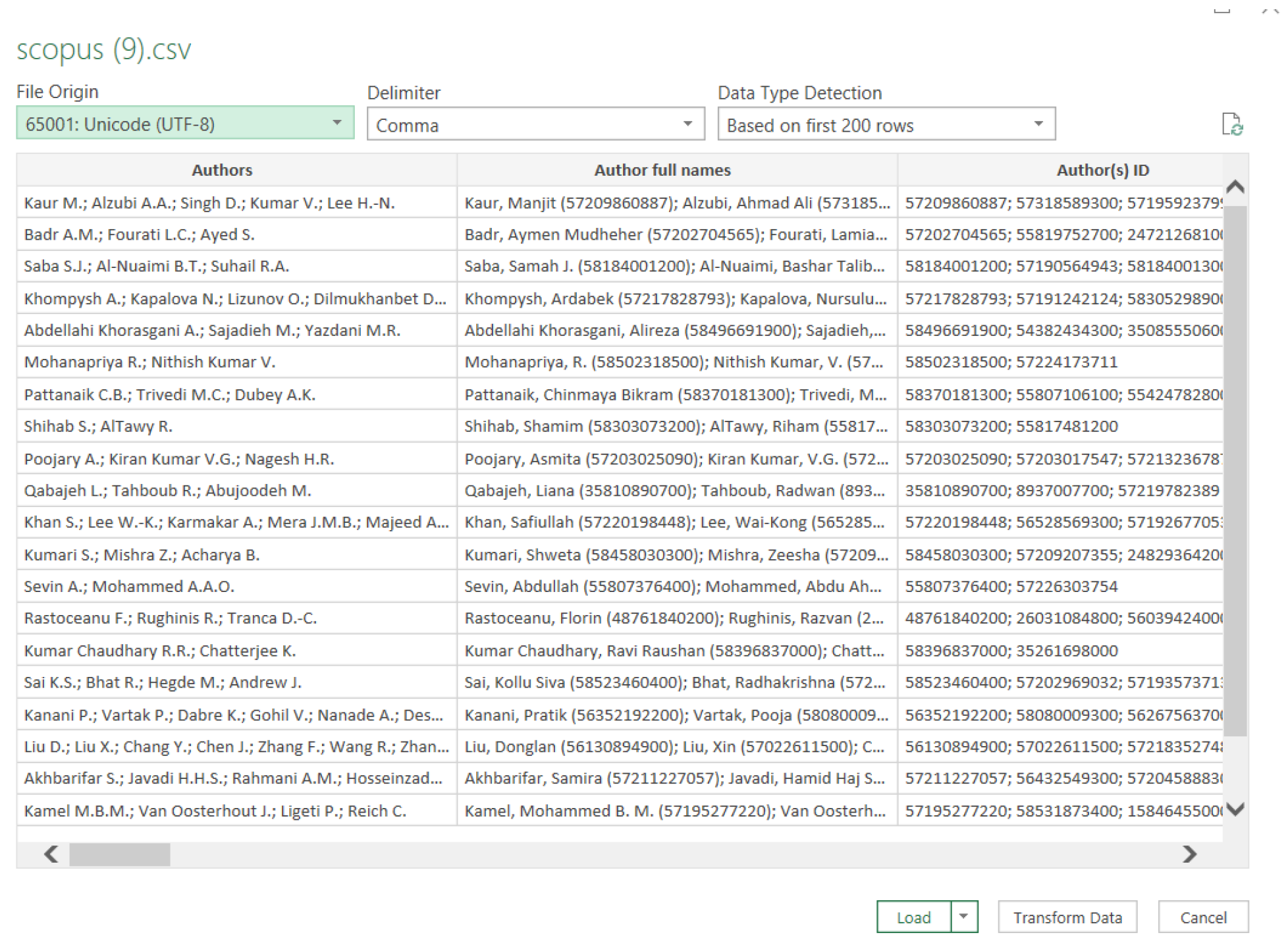Click the Kaur M. authors cell
This screenshot has width=1288, height=943.
[209, 203]
